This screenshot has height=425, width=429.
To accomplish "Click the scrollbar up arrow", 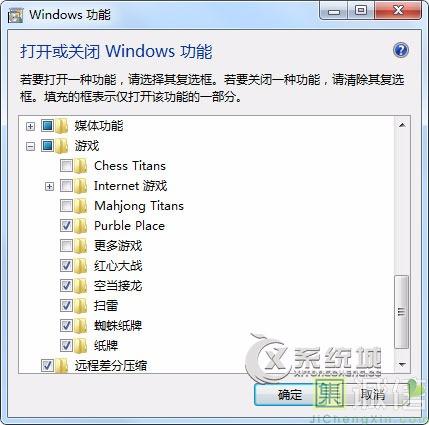I will pos(402,125).
